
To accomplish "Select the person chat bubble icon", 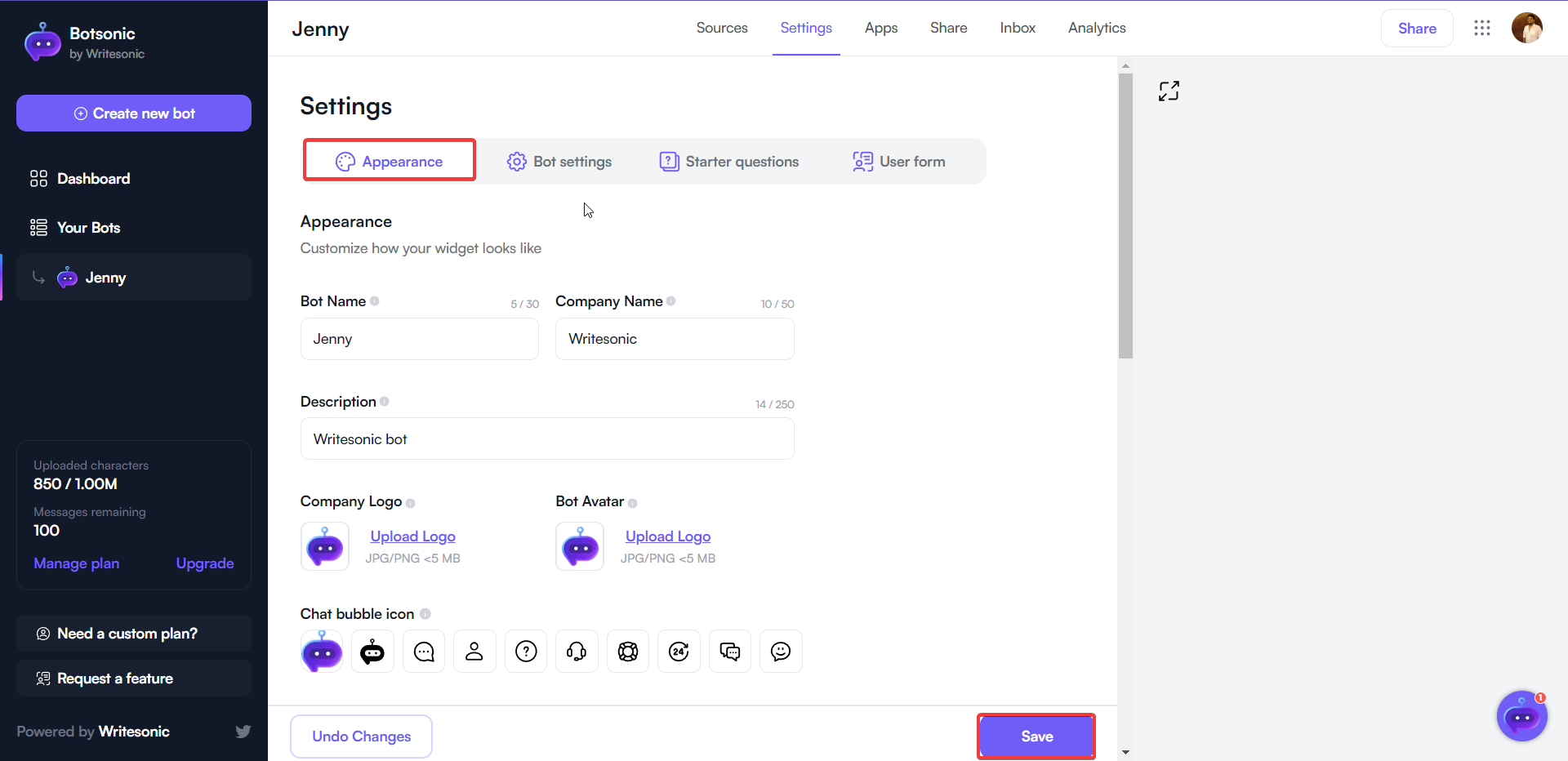I will [474, 651].
